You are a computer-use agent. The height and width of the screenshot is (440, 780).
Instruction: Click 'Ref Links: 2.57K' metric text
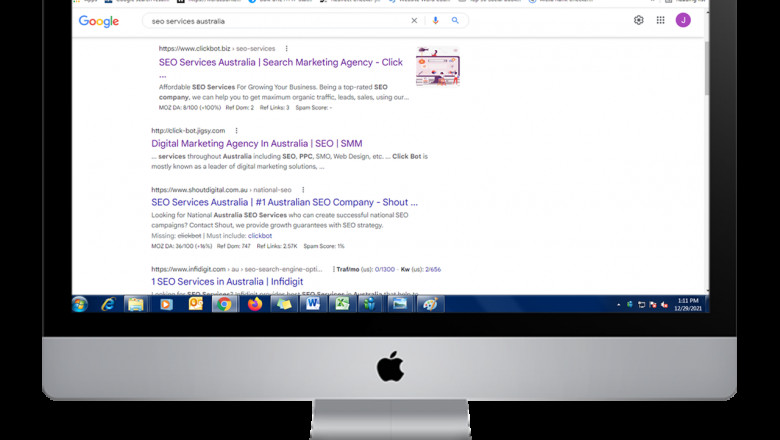[x=277, y=246]
